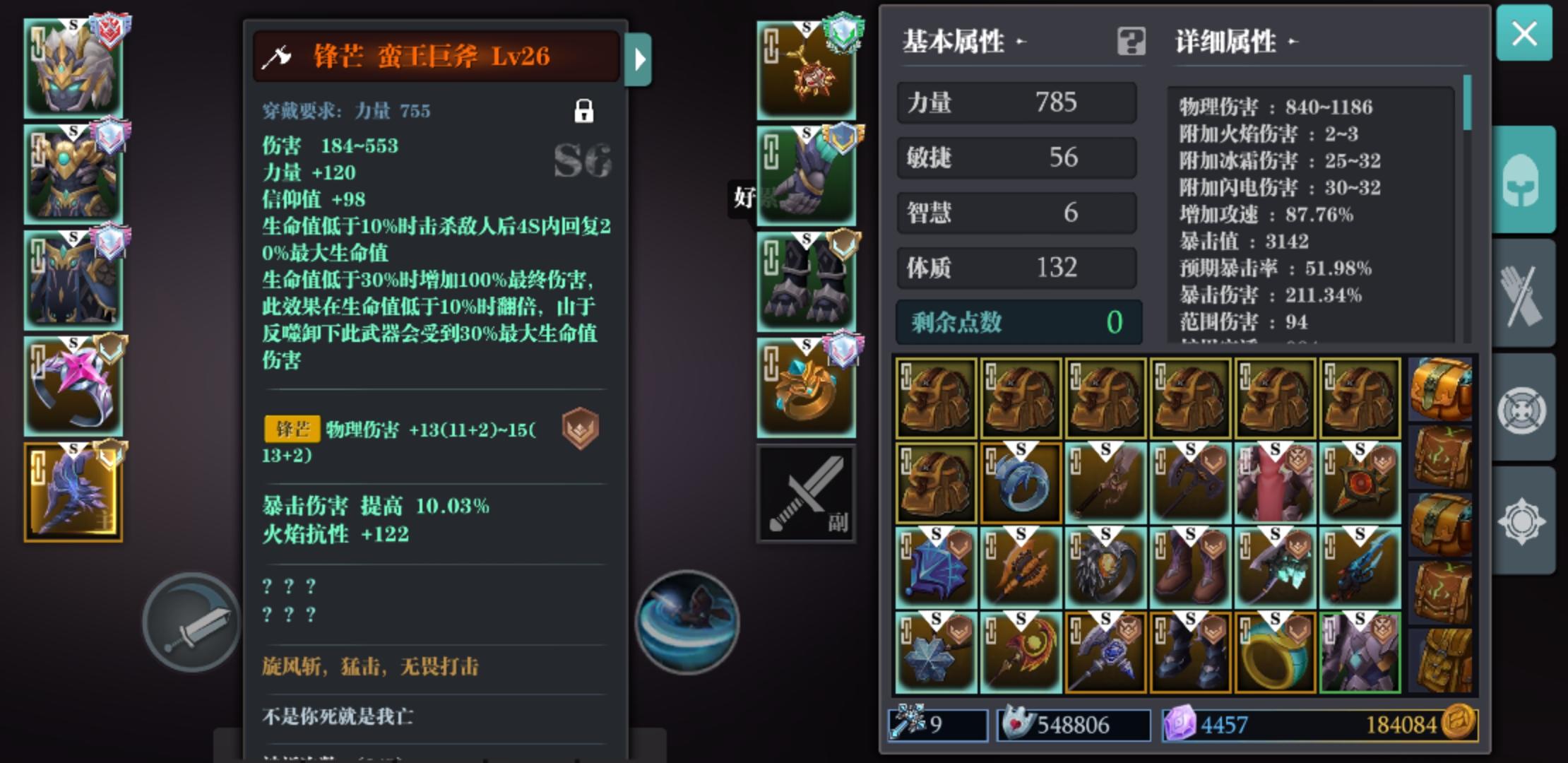Screen dimensions: 1568x763
Task: Click the sword attack skill button
Action: point(191,623)
